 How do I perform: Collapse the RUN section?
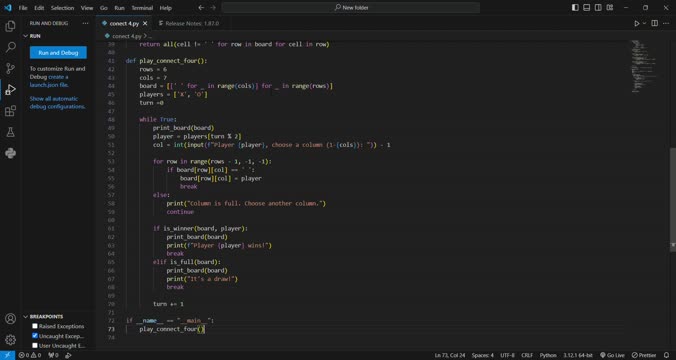pos(25,36)
